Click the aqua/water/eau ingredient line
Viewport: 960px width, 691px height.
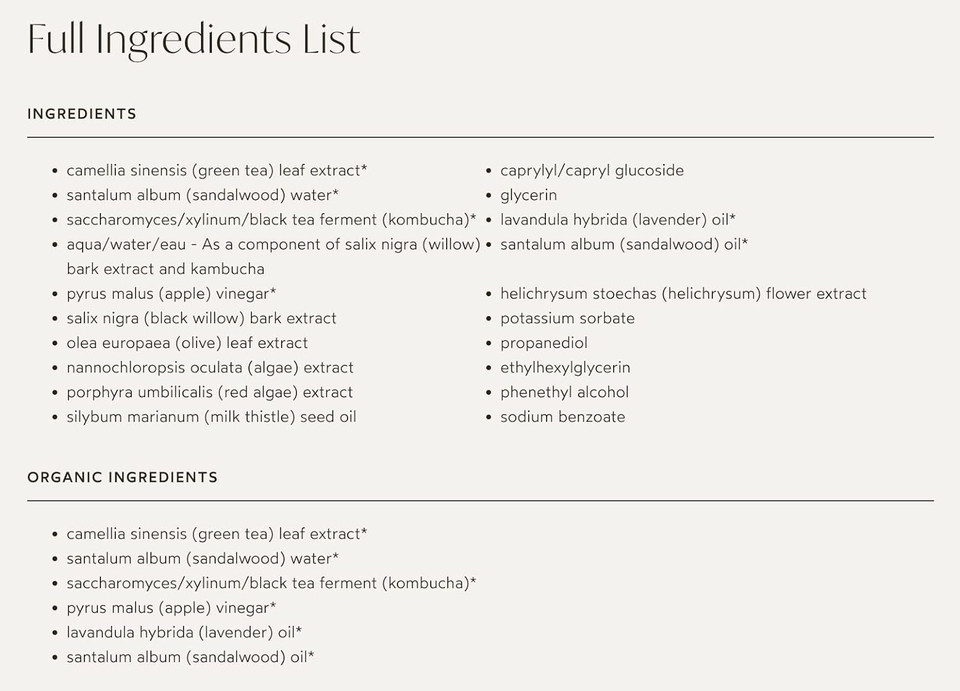coord(273,245)
